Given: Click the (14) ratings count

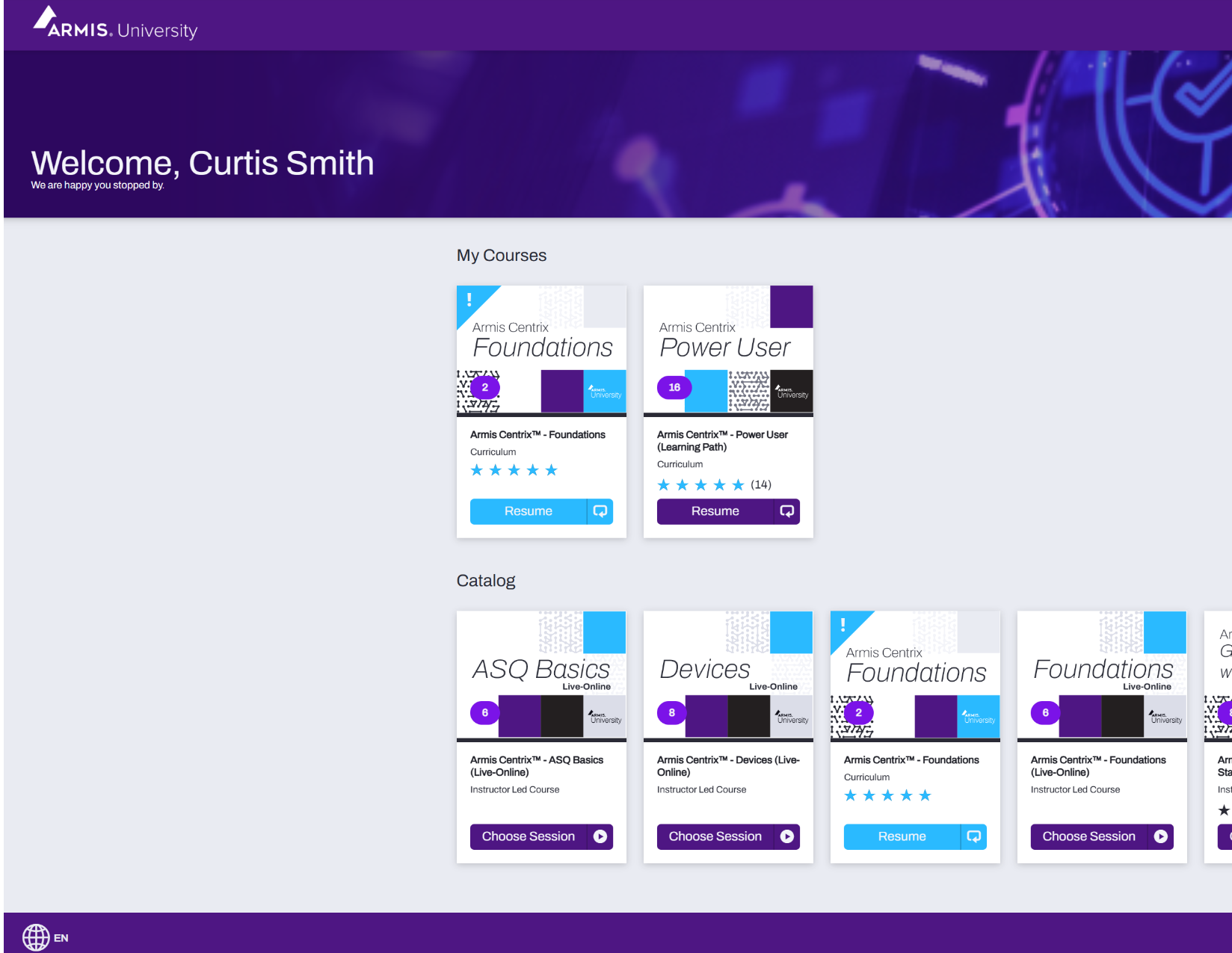Looking at the screenshot, I should (761, 484).
